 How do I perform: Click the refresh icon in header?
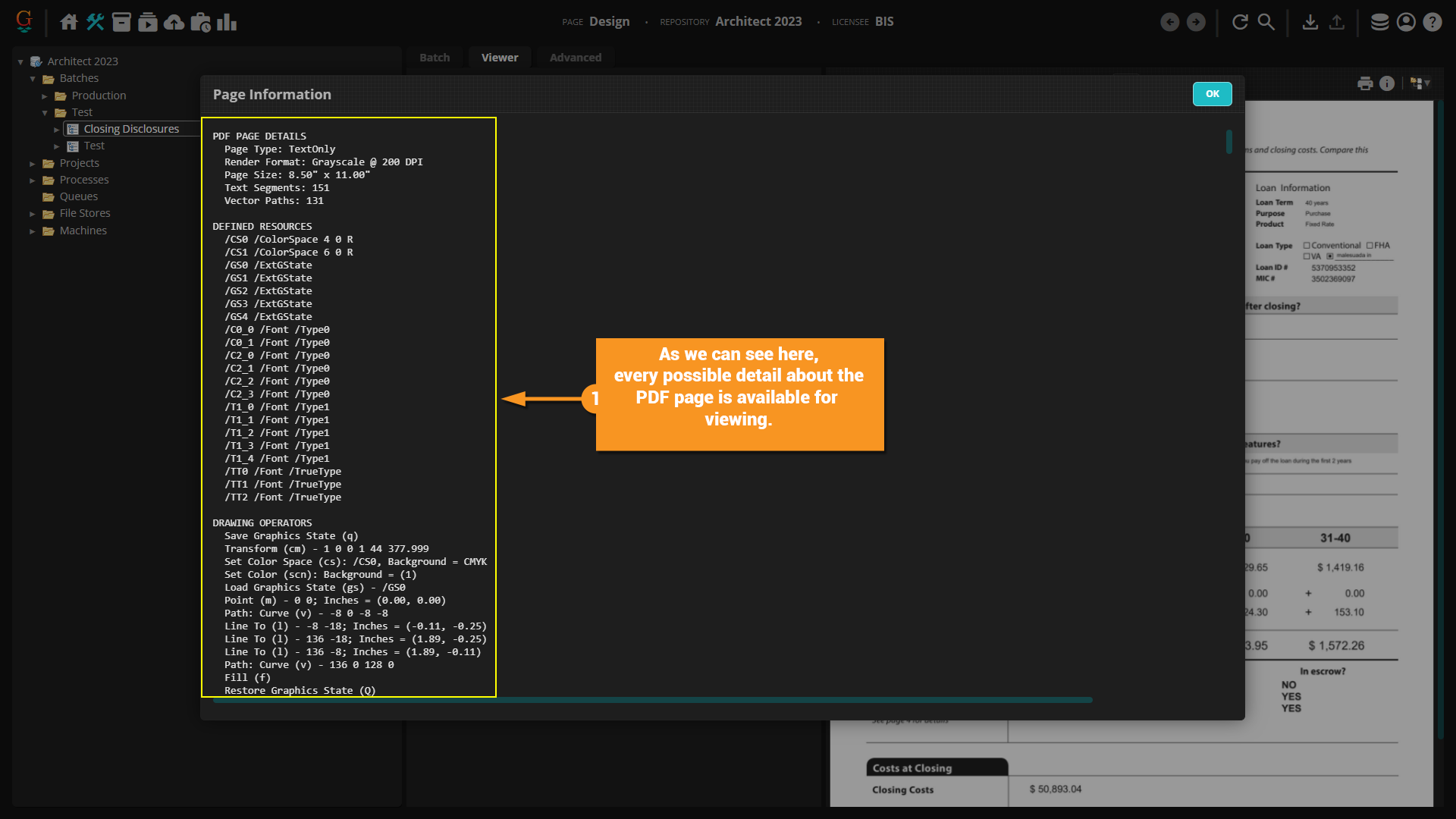pyautogui.click(x=1240, y=22)
